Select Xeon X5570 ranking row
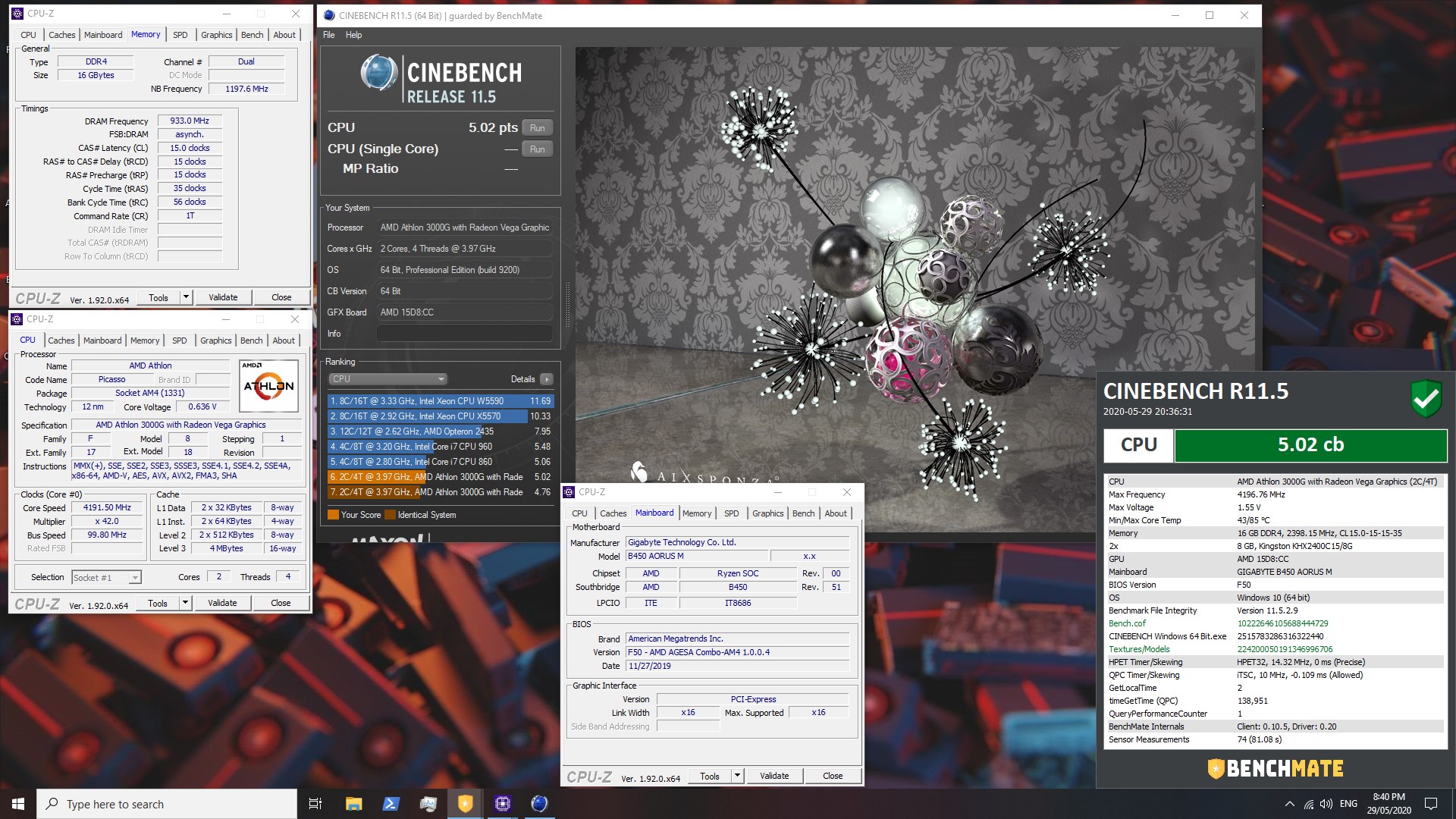 click(x=441, y=416)
